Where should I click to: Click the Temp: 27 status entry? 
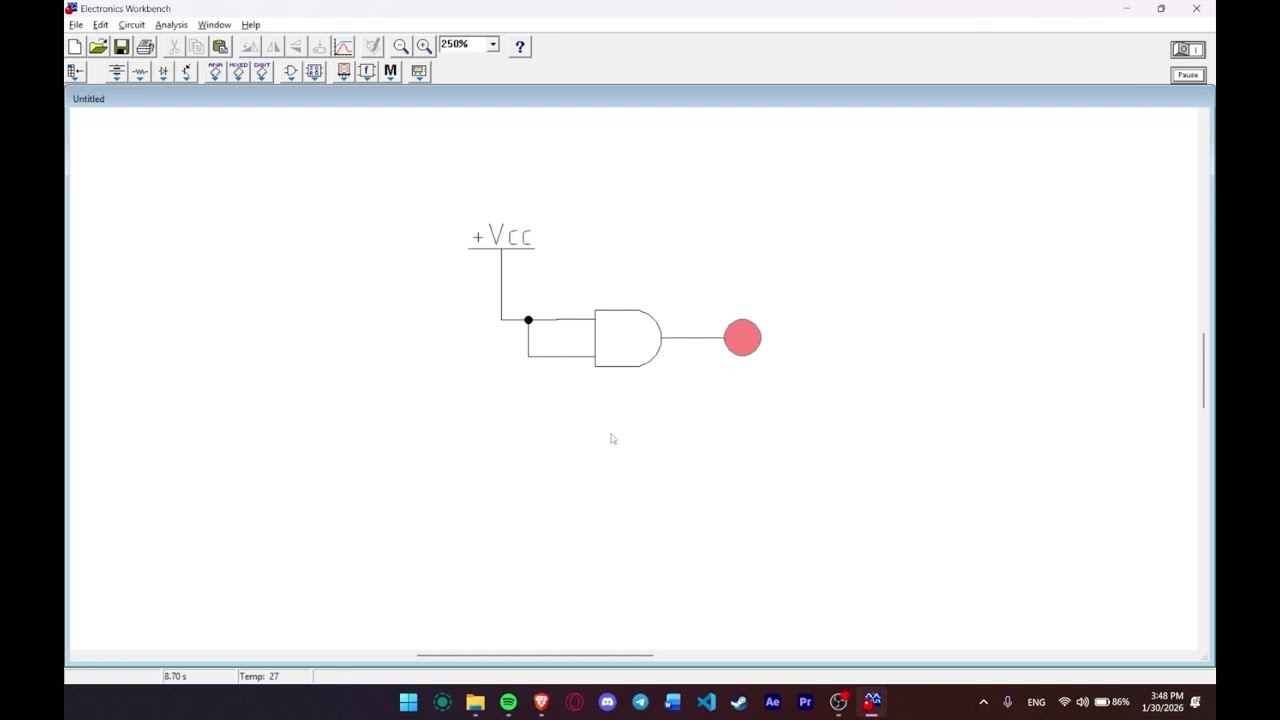point(259,676)
